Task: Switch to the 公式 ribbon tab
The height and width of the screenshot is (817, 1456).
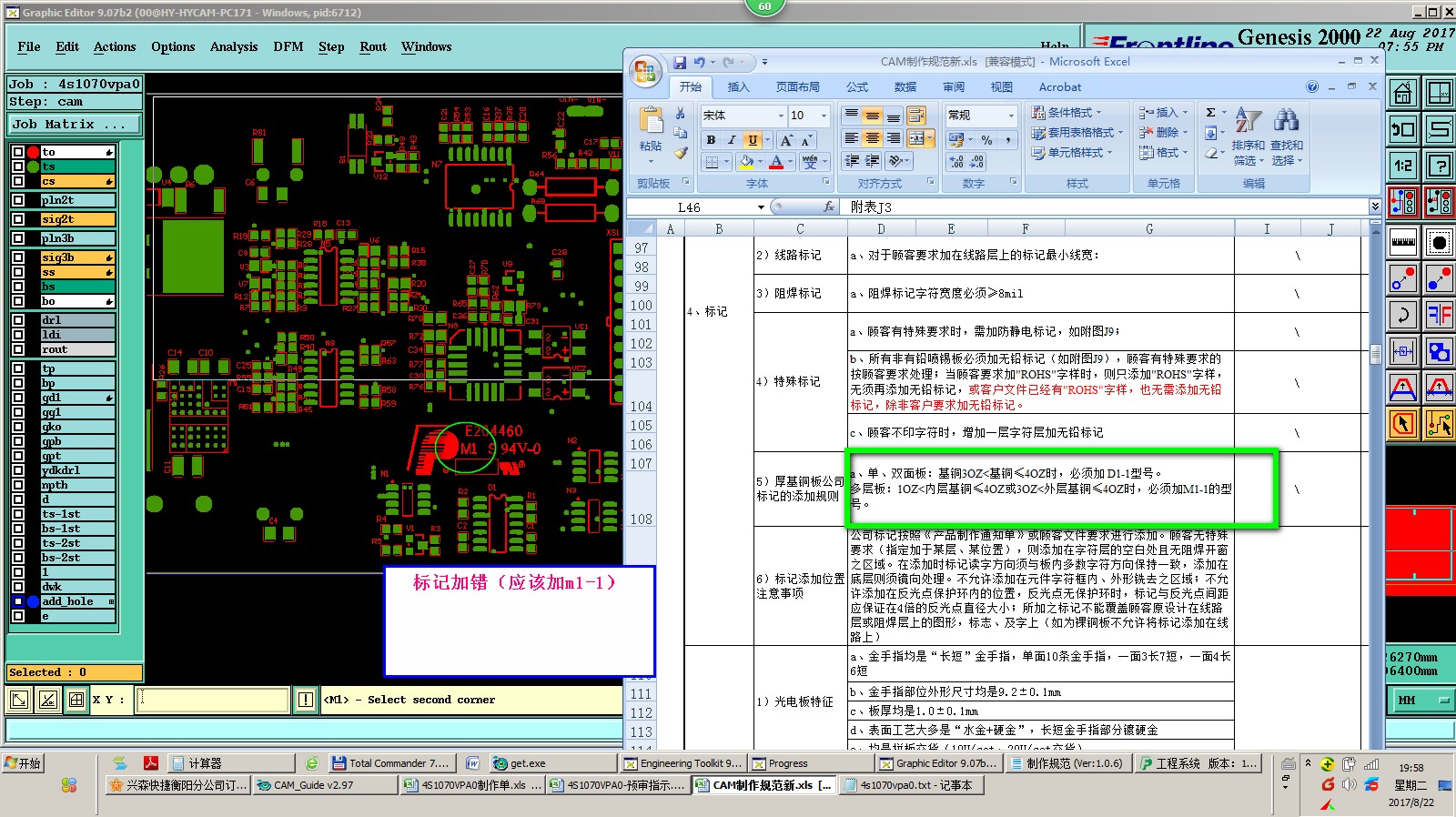Action: tap(857, 87)
